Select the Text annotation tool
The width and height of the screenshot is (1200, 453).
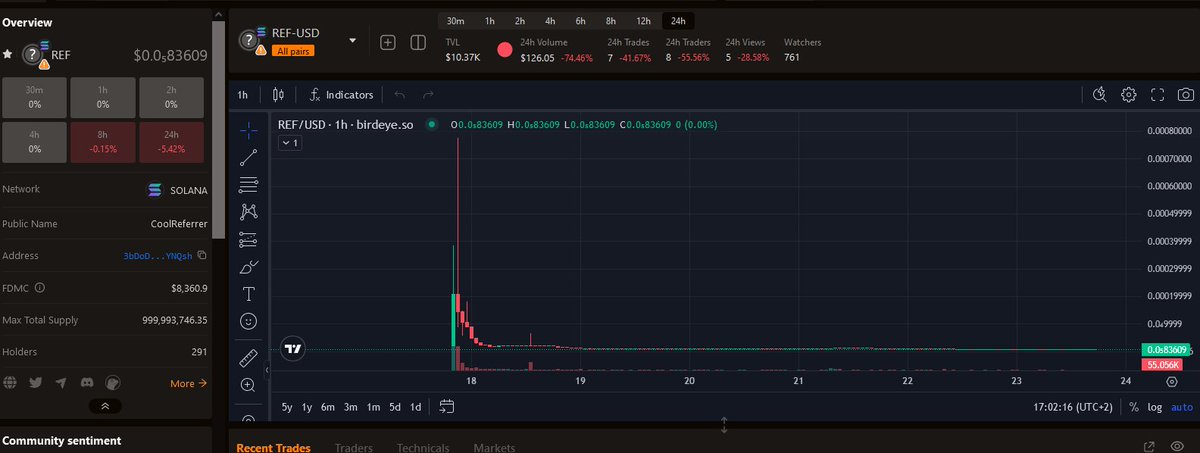coord(249,294)
